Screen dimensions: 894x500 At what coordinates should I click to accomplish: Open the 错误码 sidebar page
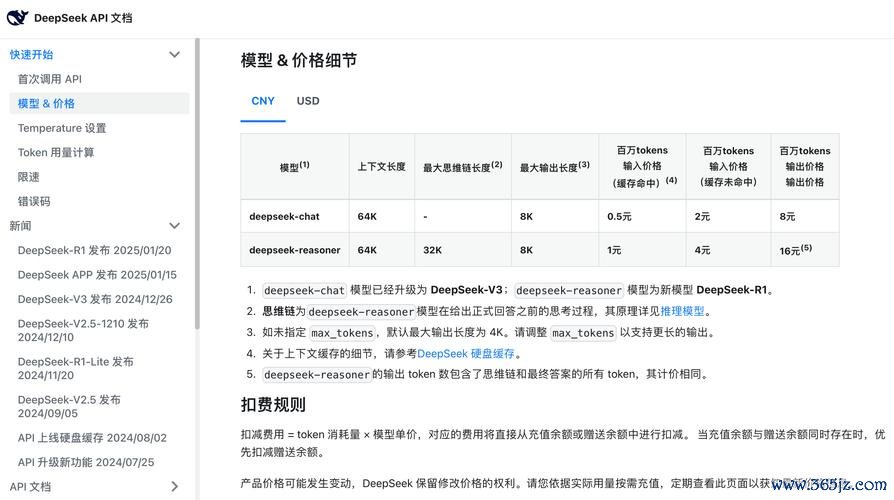(33, 201)
